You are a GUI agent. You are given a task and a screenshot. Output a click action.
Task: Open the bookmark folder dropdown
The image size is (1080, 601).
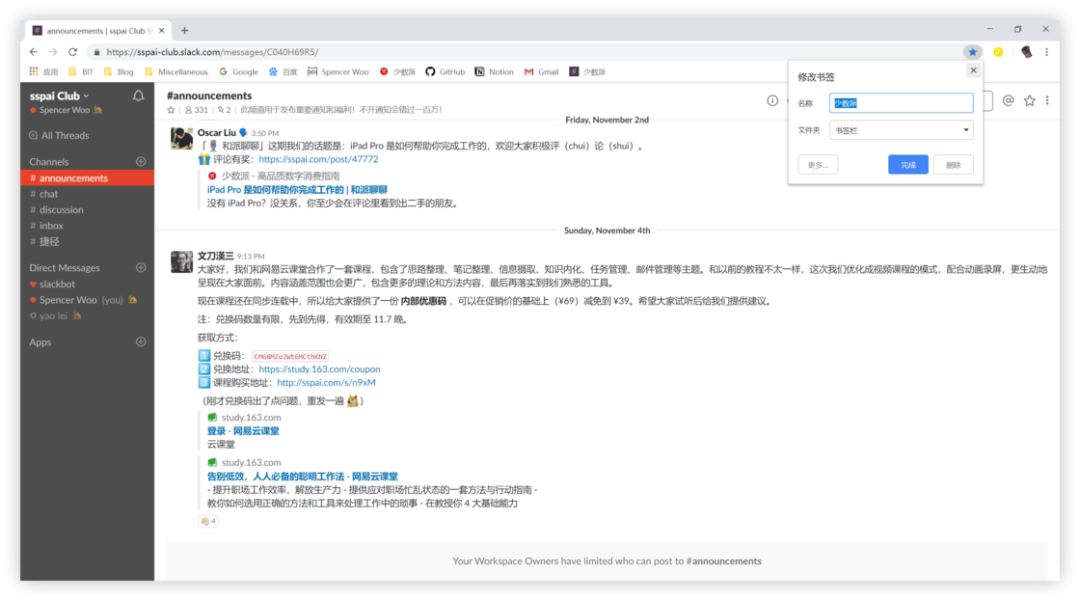tap(901, 130)
